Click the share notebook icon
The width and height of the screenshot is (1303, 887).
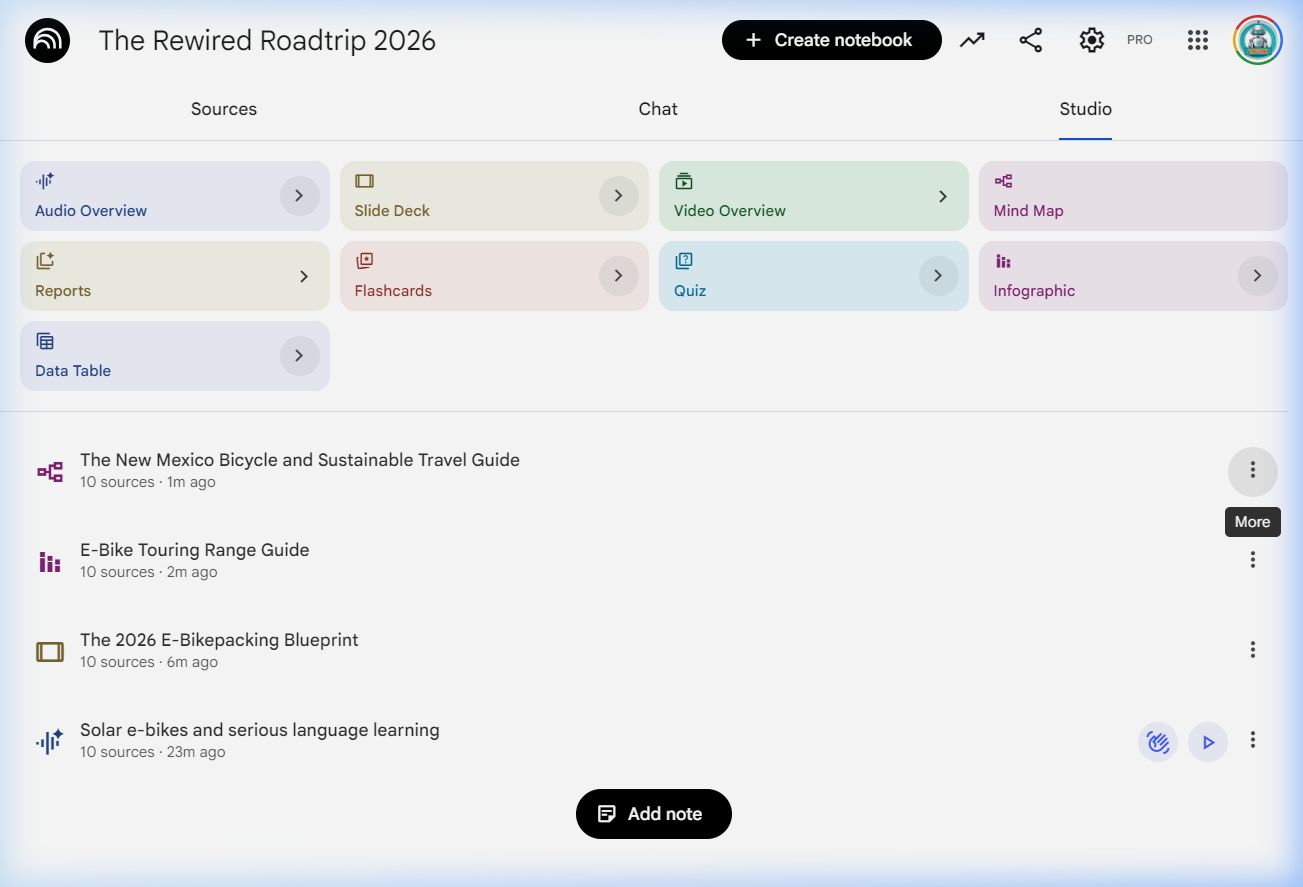click(1030, 40)
